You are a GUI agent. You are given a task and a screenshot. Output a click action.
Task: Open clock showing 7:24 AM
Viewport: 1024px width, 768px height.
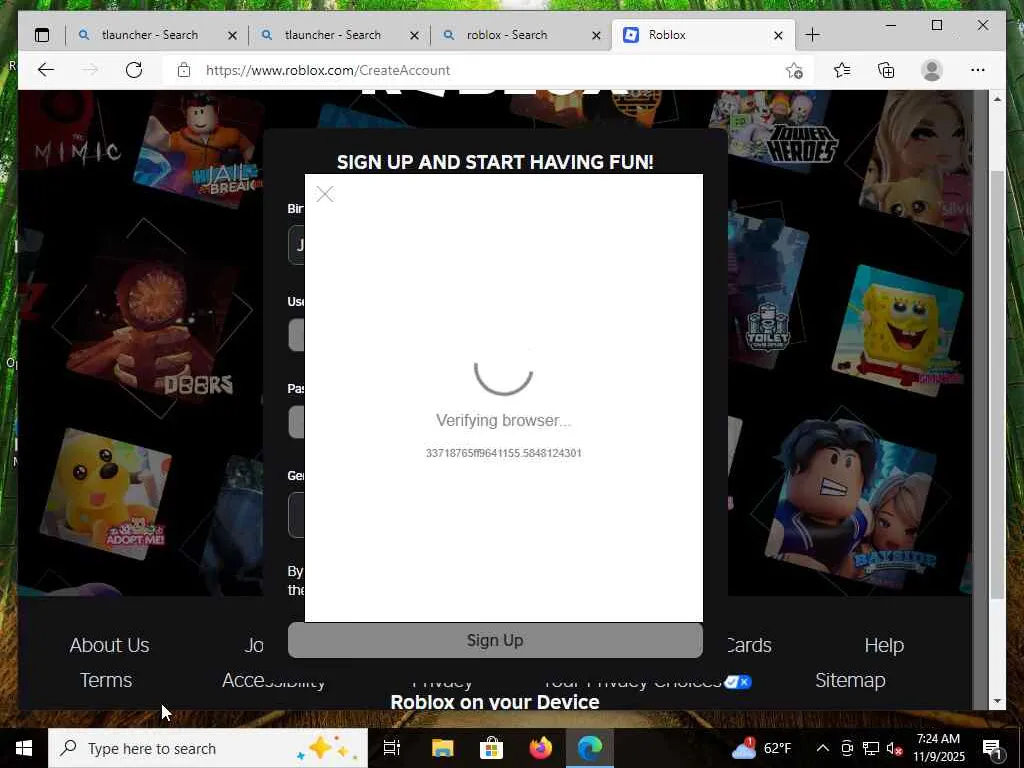pos(940,748)
